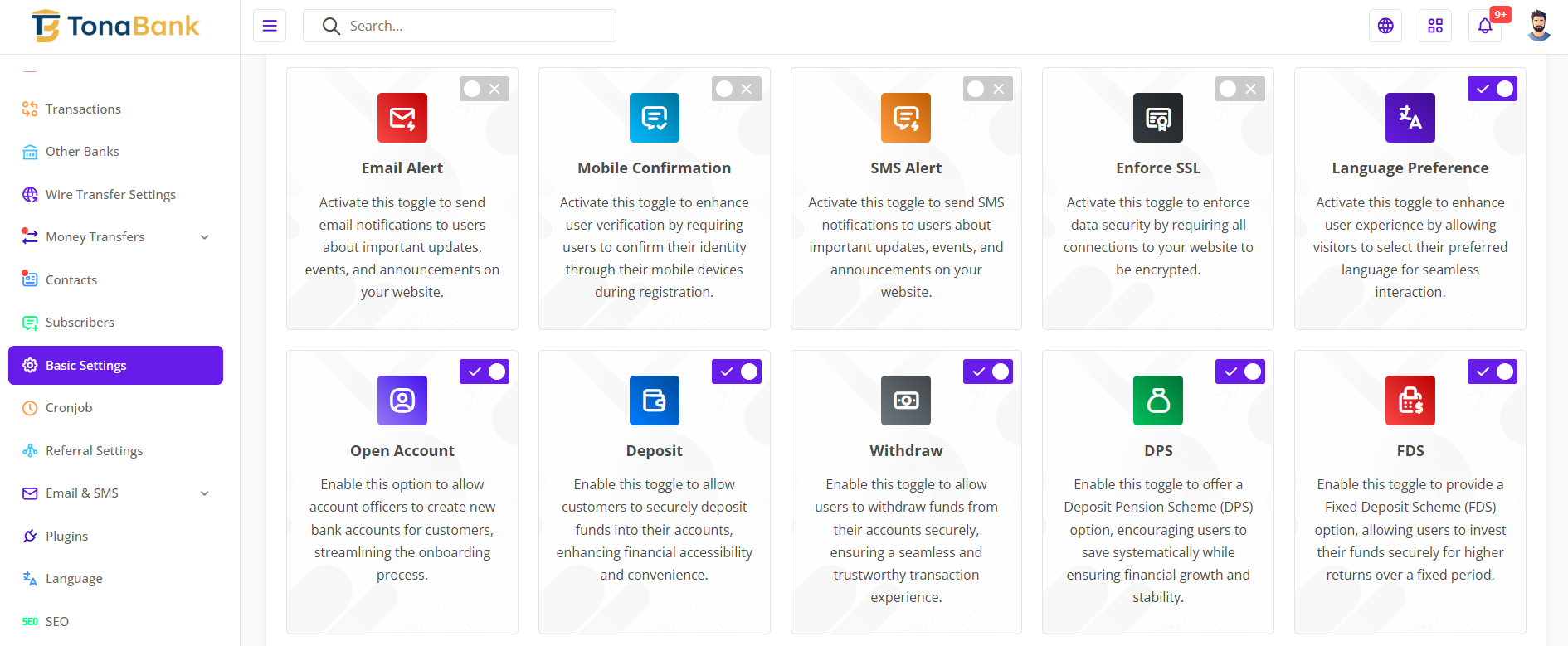Open the apps grid icon
Screen dimensions: 1568x646
point(1435,26)
